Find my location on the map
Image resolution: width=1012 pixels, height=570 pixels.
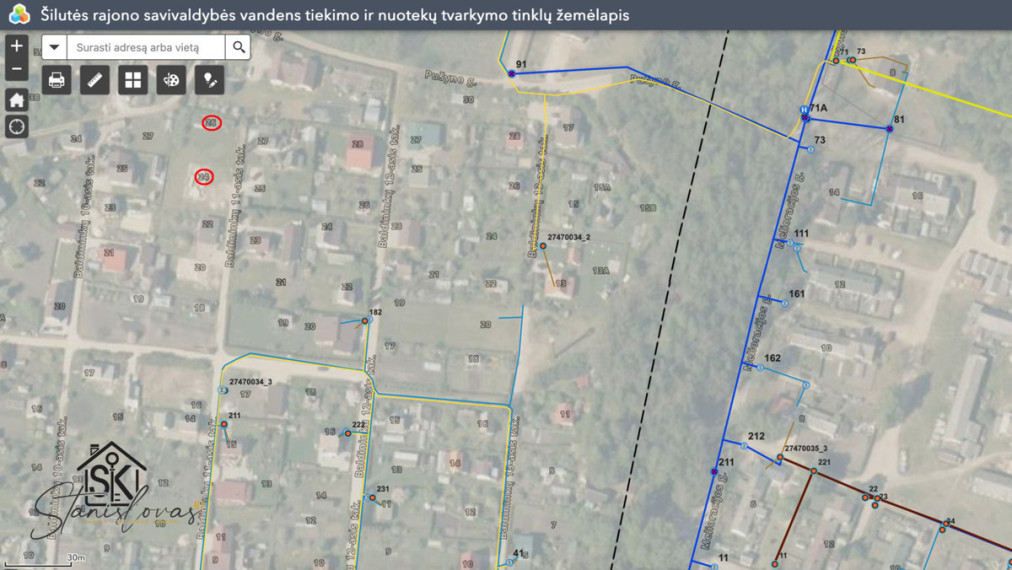(17, 127)
